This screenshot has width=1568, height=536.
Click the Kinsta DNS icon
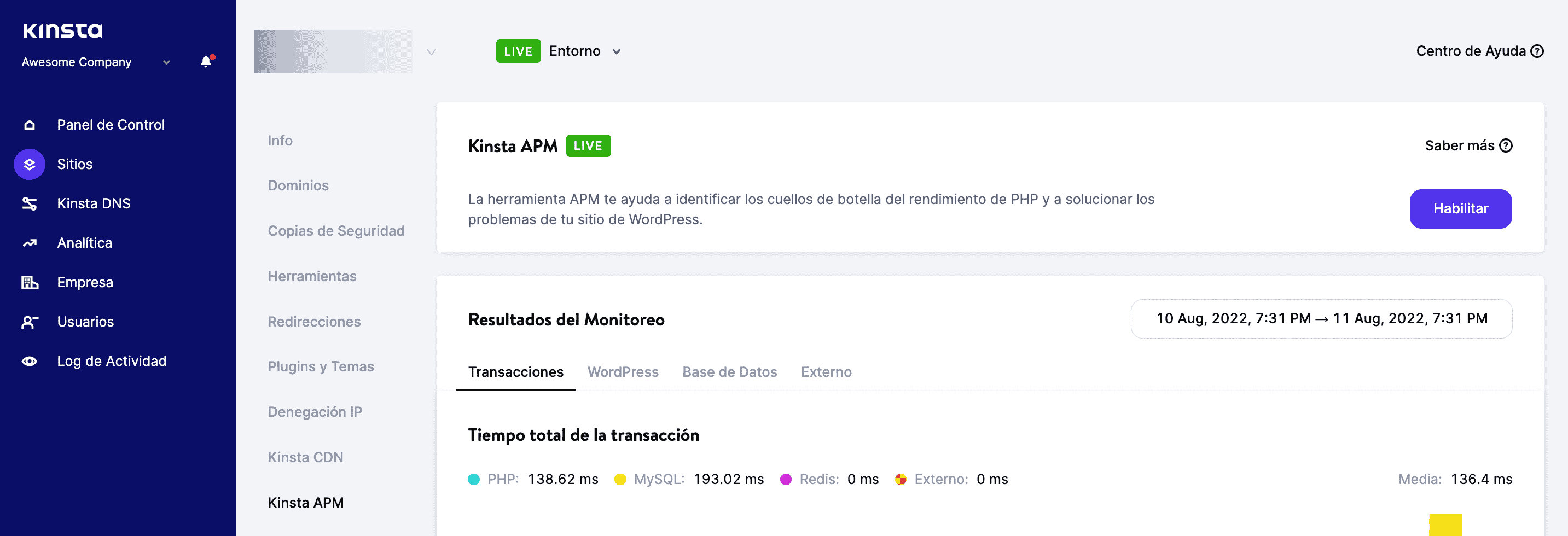click(x=29, y=203)
